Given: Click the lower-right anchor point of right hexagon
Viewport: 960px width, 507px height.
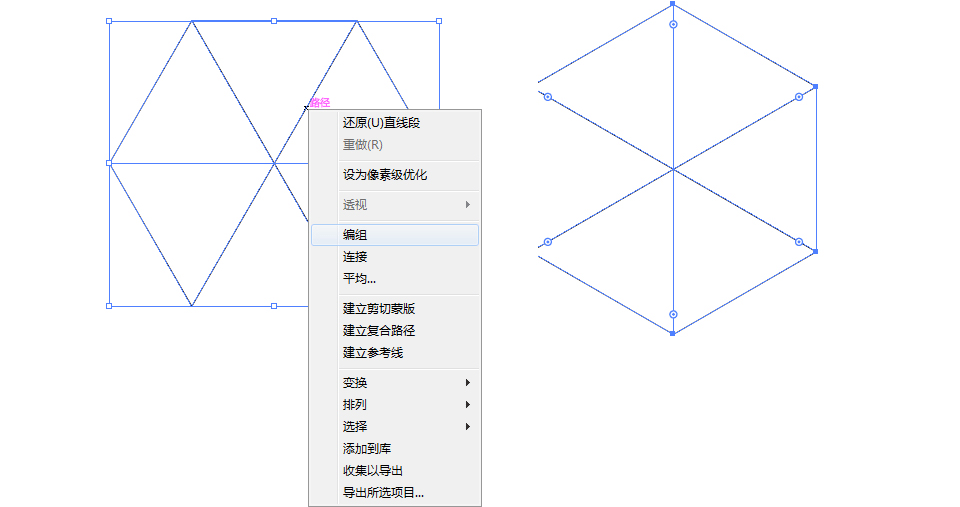Looking at the screenshot, I should pos(816,251).
